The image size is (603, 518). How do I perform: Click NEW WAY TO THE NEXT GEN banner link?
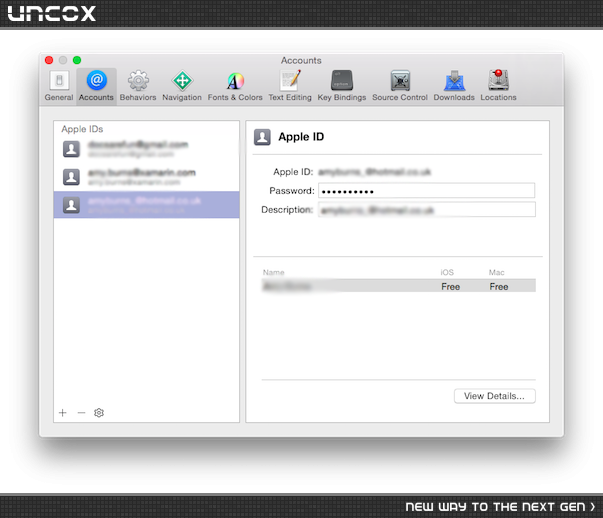pyautogui.click(x=500, y=506)
